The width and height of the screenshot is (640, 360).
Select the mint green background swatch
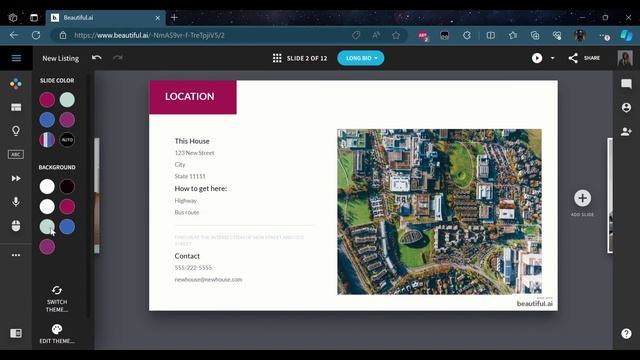(47, 227)
